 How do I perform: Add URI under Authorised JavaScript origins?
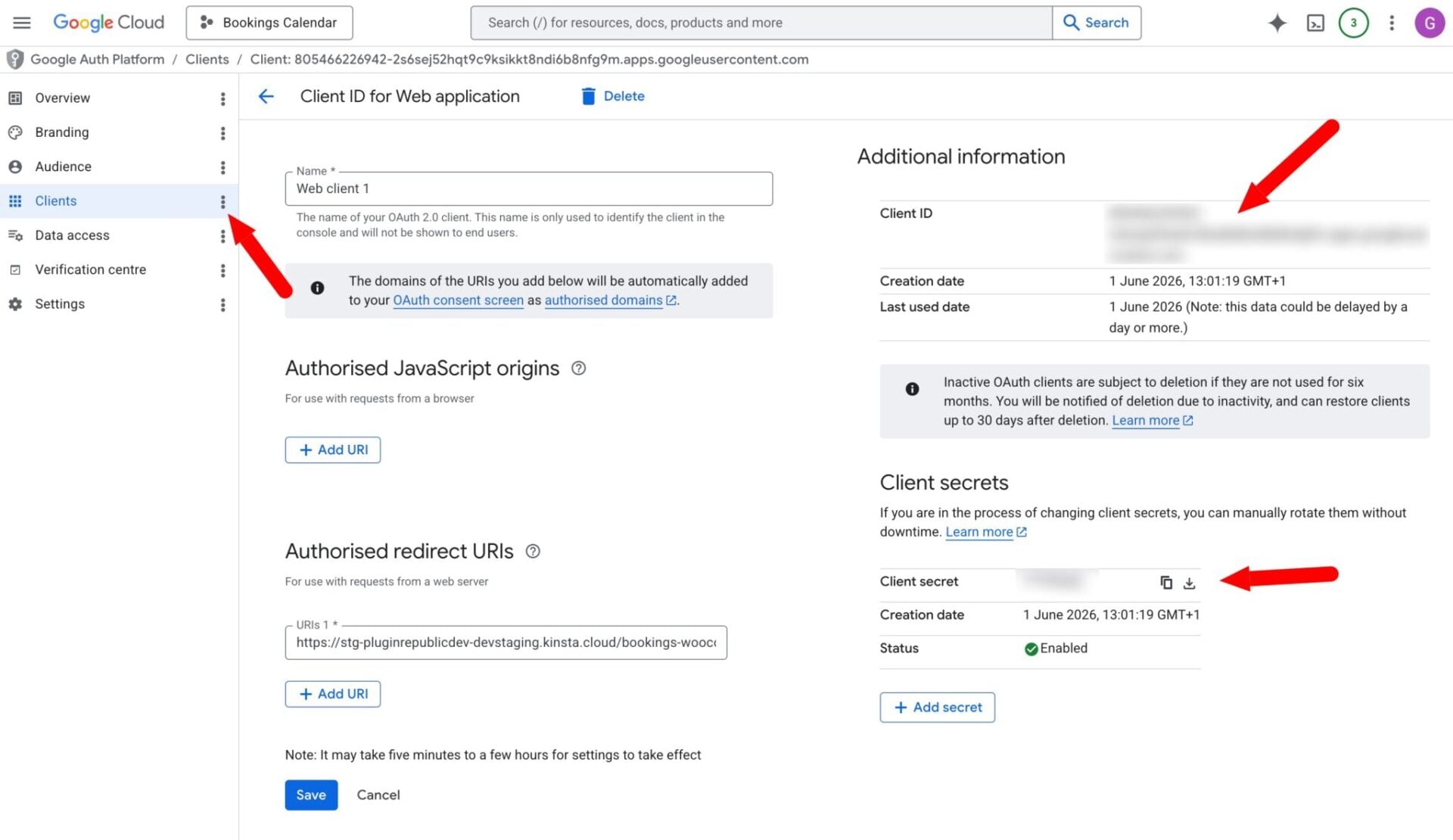click(x=333, y=450)
